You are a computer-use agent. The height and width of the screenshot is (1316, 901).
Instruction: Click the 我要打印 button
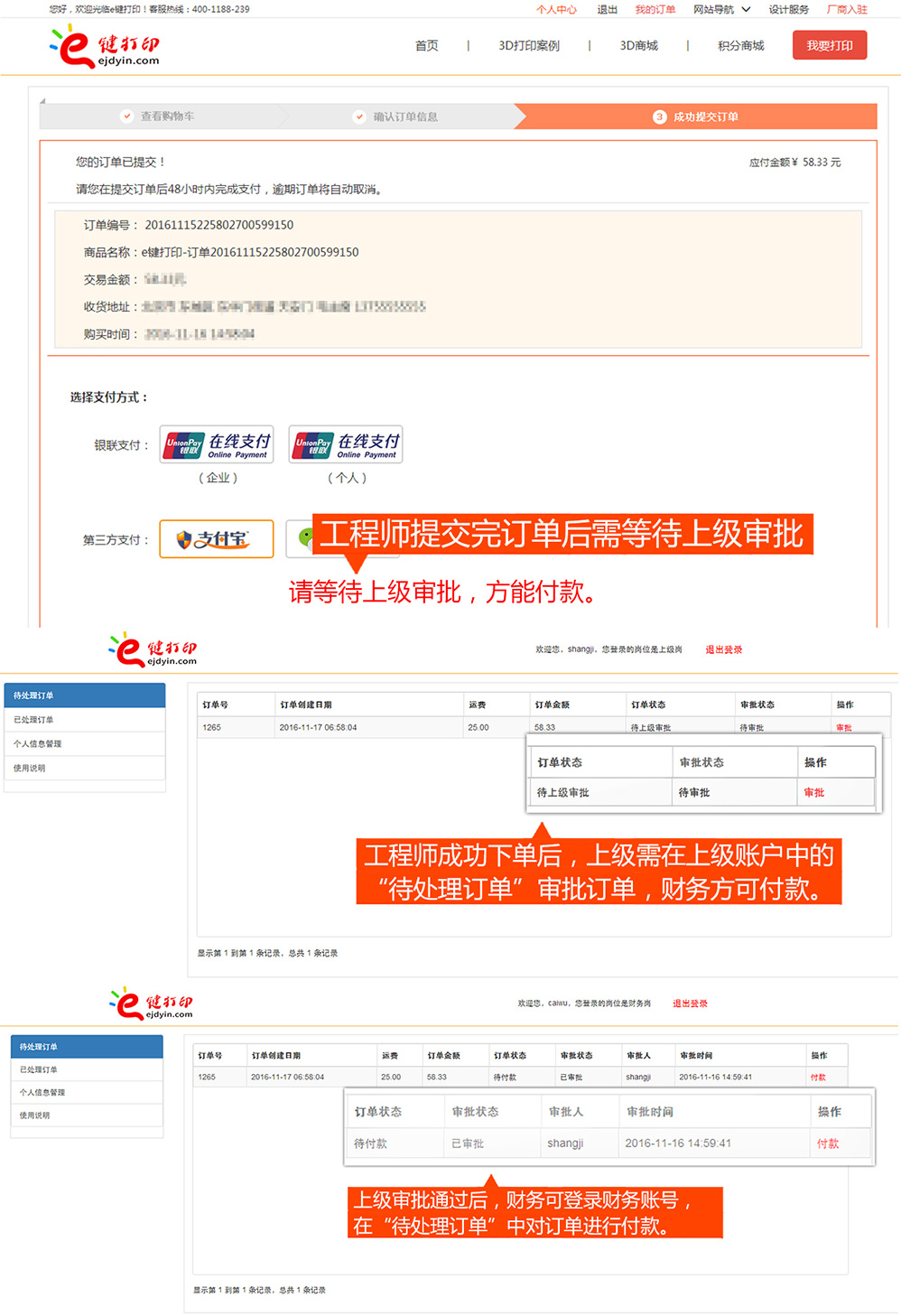(x=829, y=46)
